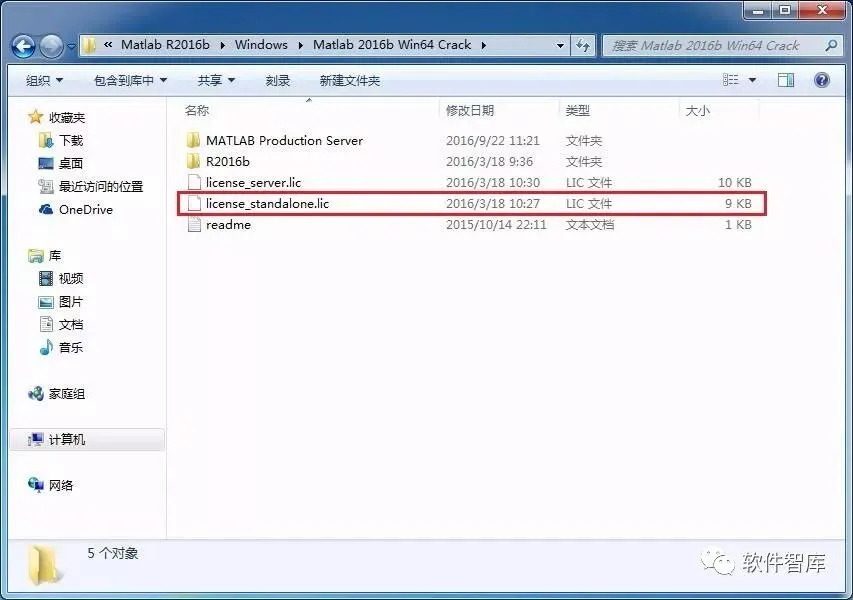The height and width of the screenshot is (600, 853).
Task: Click the readme file name
Action: click(228, 225)
